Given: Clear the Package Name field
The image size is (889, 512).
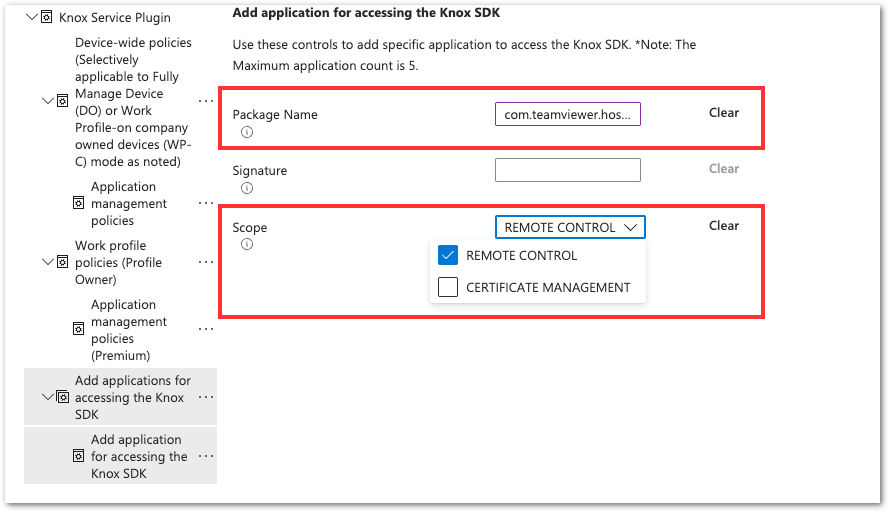Looking at the screenshot, I should 723,113.
